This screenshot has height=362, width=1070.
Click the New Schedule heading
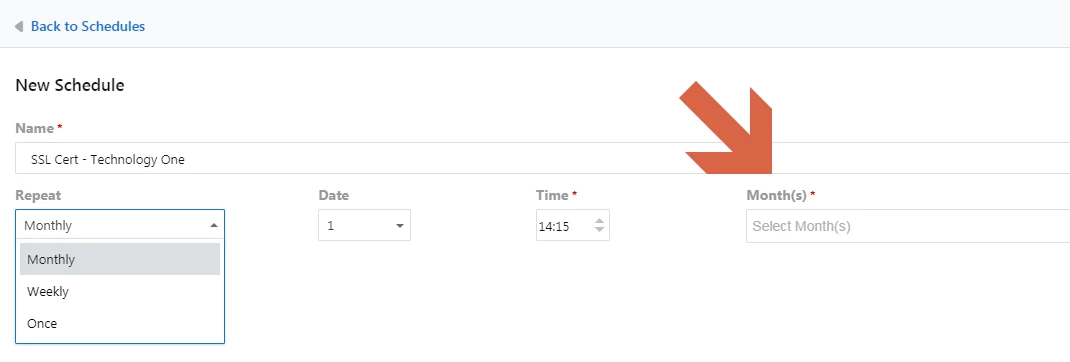pyautogui.click(x=70, y=85)
